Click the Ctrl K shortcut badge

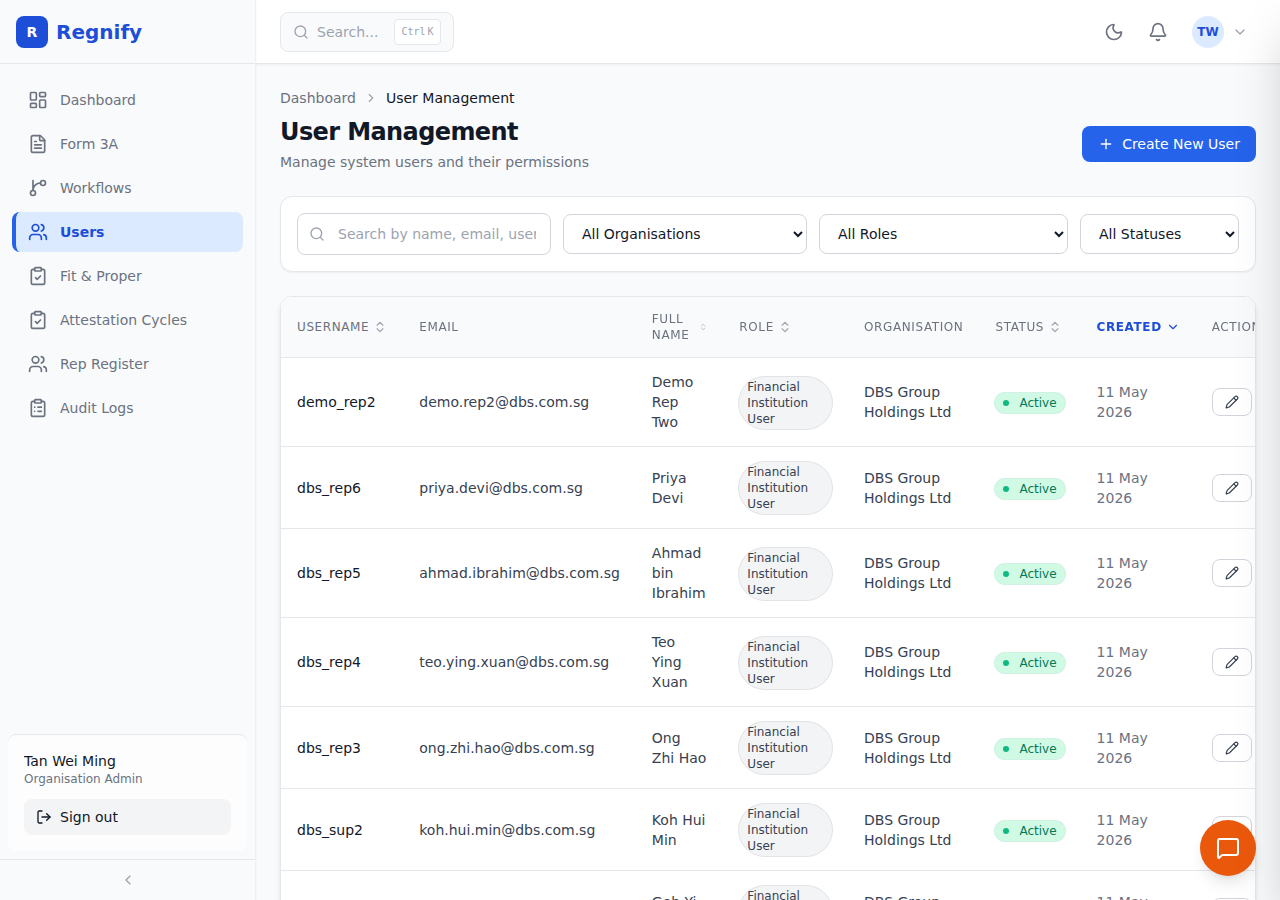[x=417, y=32]
